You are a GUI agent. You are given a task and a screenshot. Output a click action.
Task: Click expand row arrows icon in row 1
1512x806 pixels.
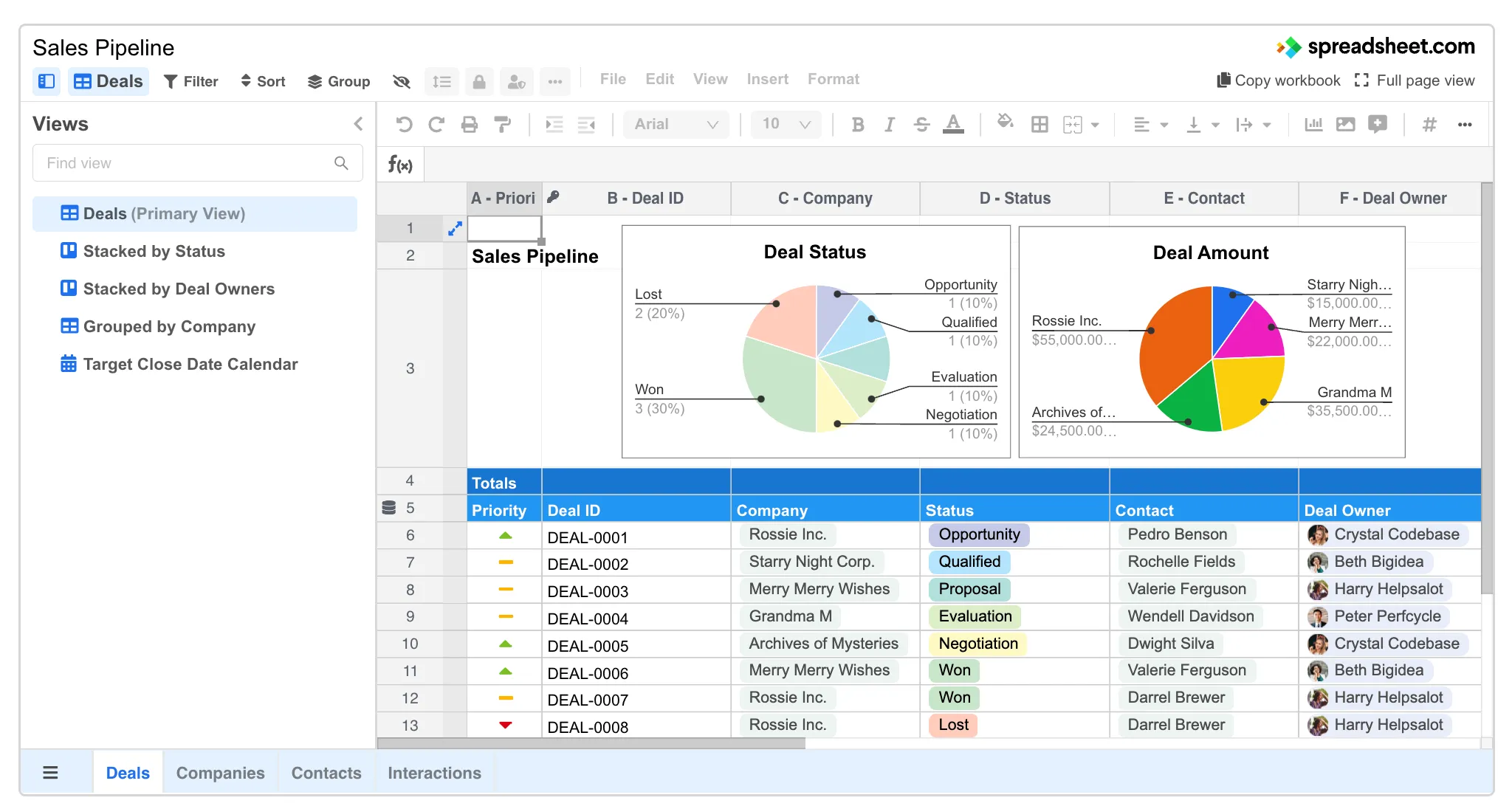pyautogui.click(x=455, y=229)
